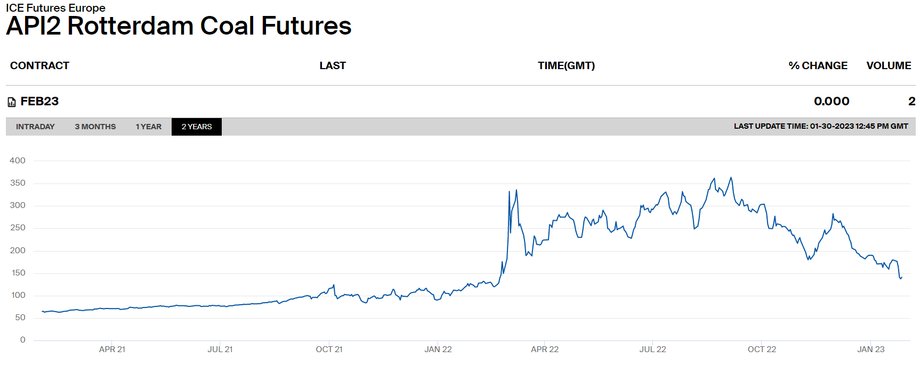Click the % CHANGE column header
The image size is (920, 367).
pos(818,66)
